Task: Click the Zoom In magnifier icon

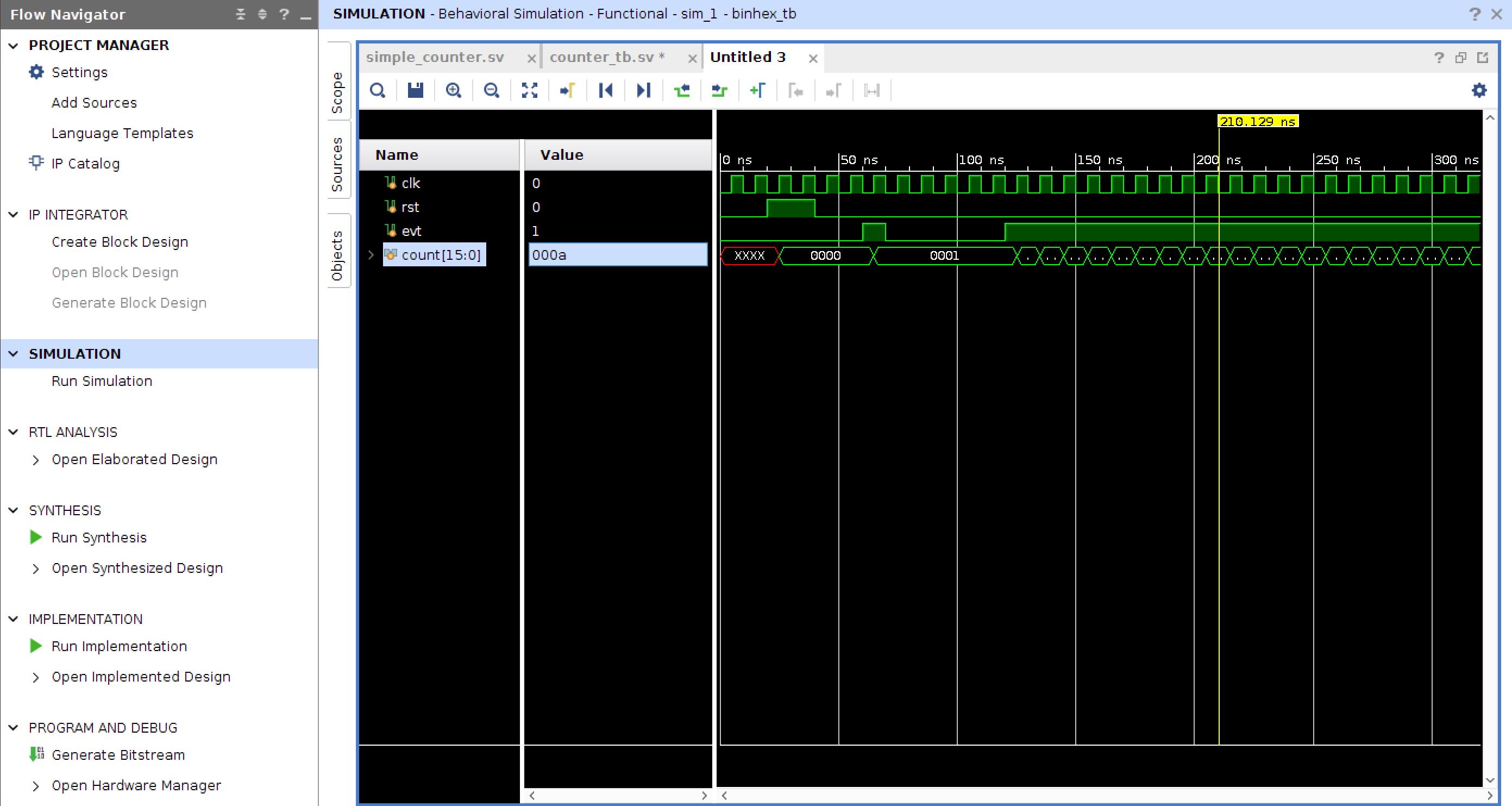Action: (453, 90)
